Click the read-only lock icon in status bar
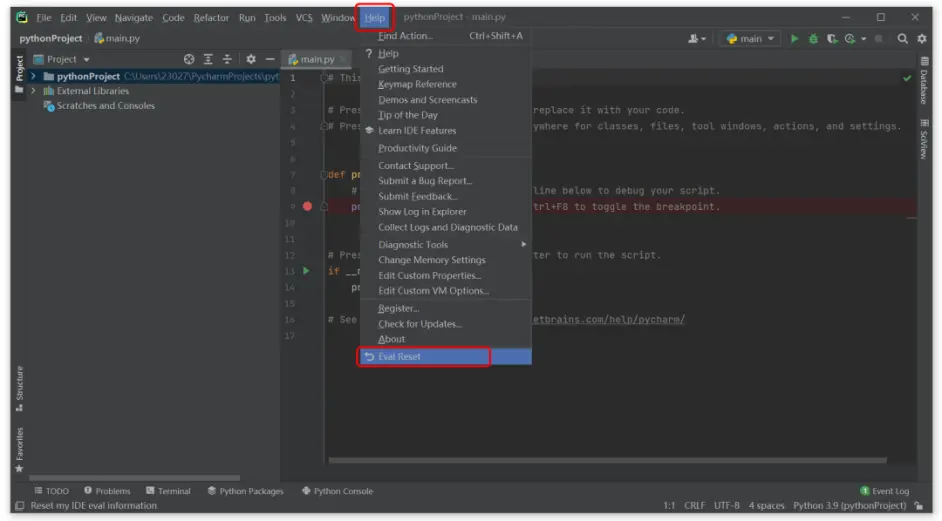The height and width of the screenshot is (521, 942). click(919, 506)
